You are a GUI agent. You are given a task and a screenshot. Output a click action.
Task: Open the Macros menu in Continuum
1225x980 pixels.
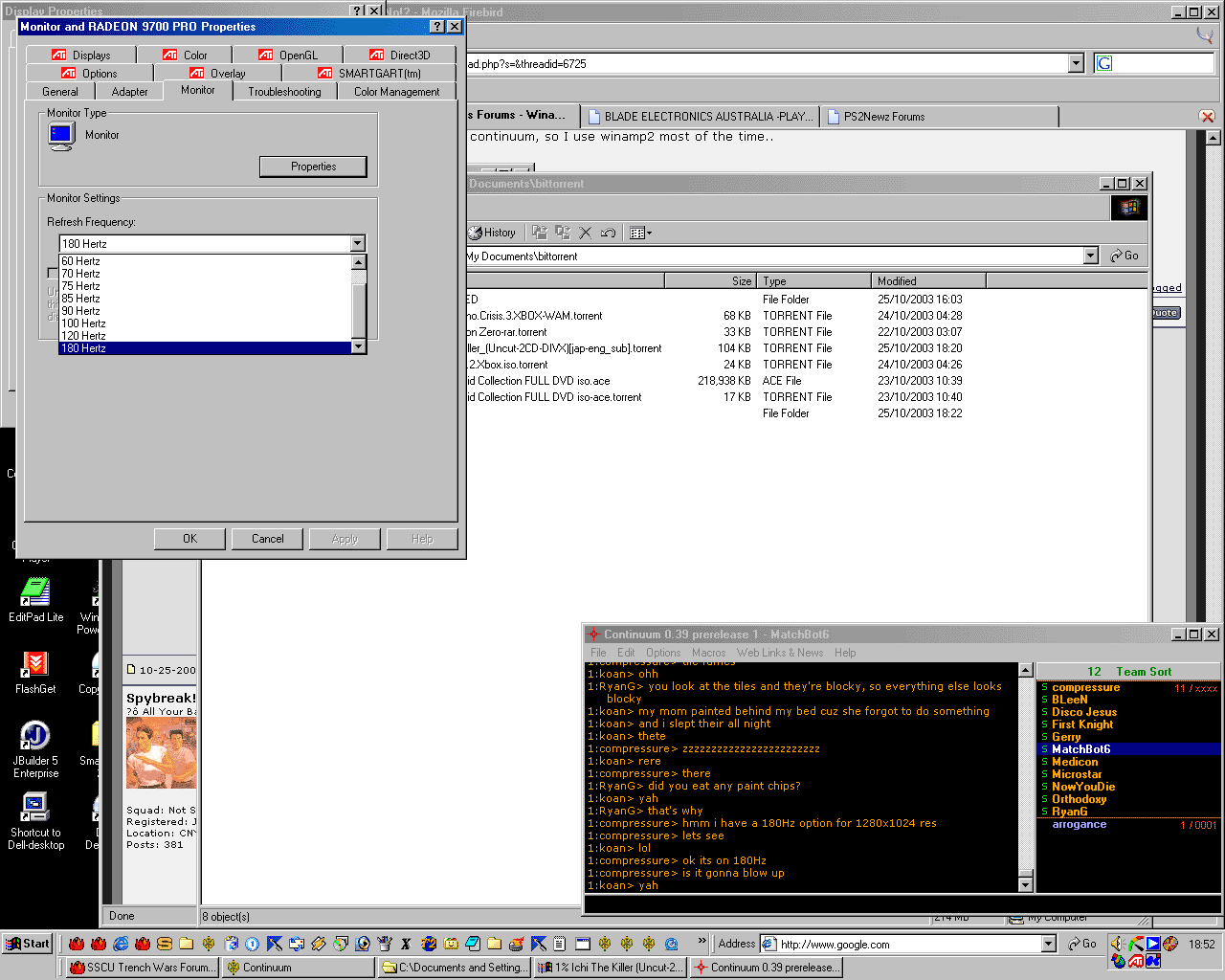click(x=708, y=653)
